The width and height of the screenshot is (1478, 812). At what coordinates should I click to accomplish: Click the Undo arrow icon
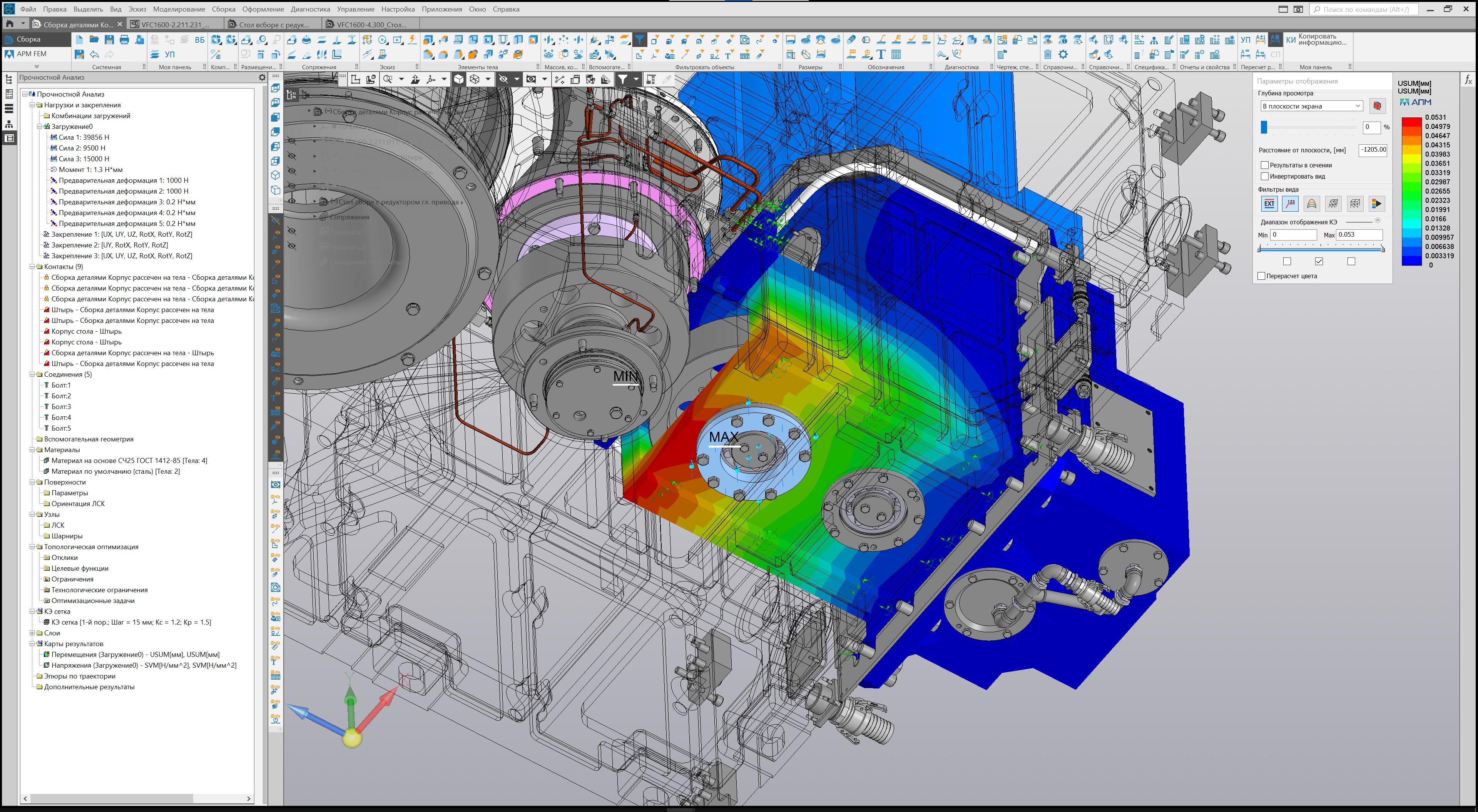(94, 55)
